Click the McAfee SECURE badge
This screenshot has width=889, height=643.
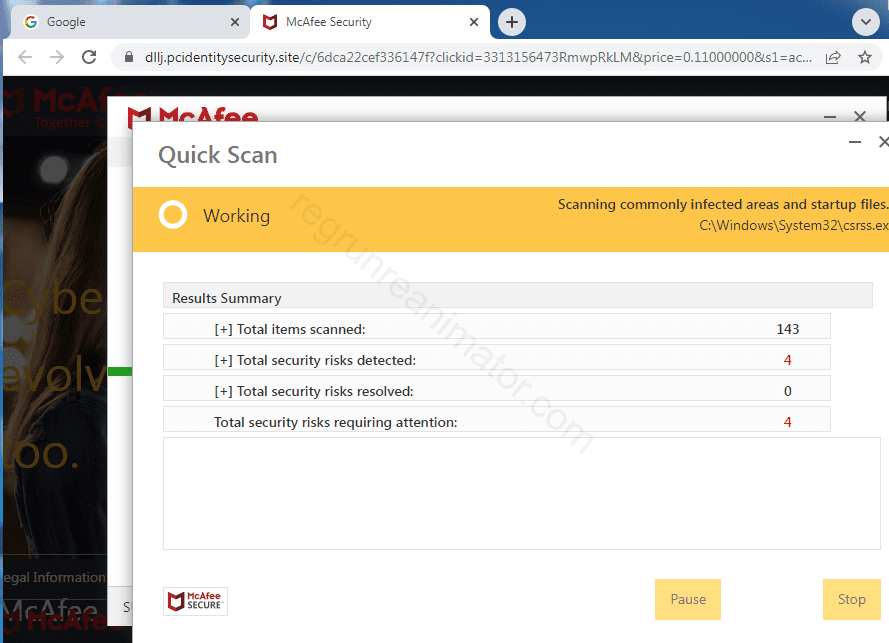(x=195, y=601)
